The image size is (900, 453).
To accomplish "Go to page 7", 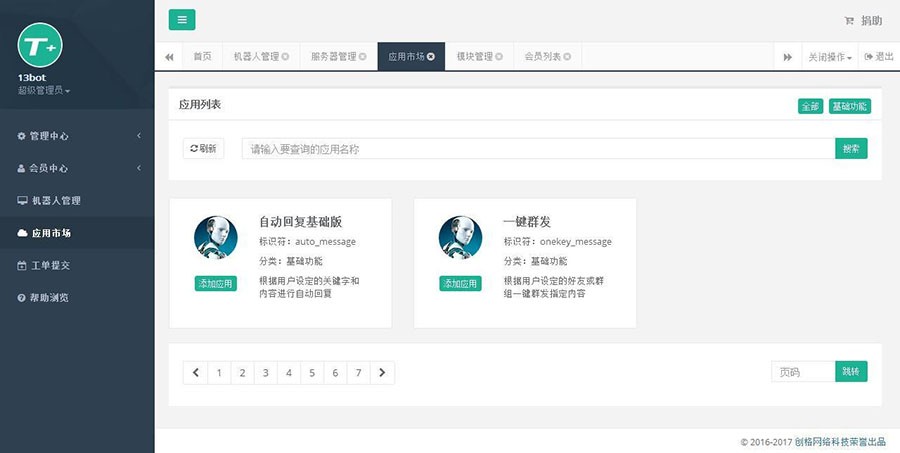I will [x=359, y=373].
